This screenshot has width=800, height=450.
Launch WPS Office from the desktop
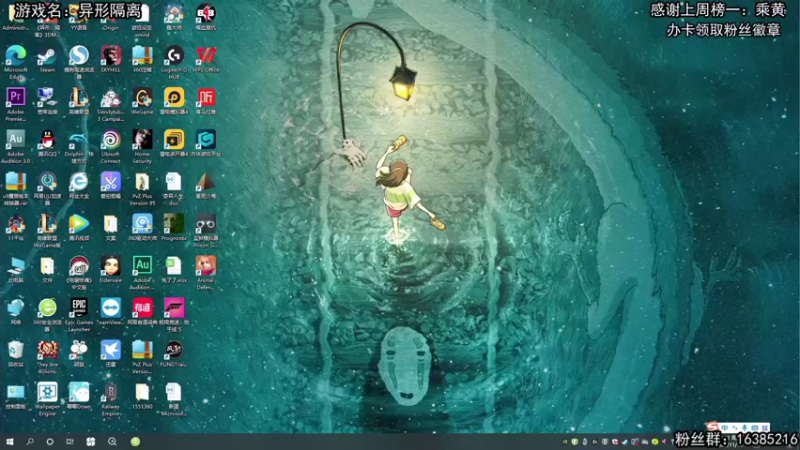click(206, 55)
